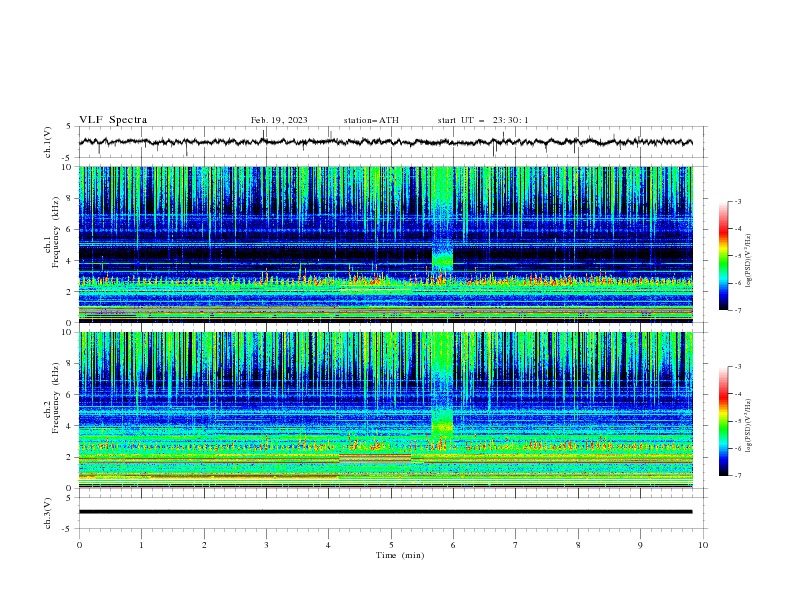Click the '-7' value on ch.2 colorbar
Image resolution: width=792 pixels, height=612 pixels.
pos(738,475)
